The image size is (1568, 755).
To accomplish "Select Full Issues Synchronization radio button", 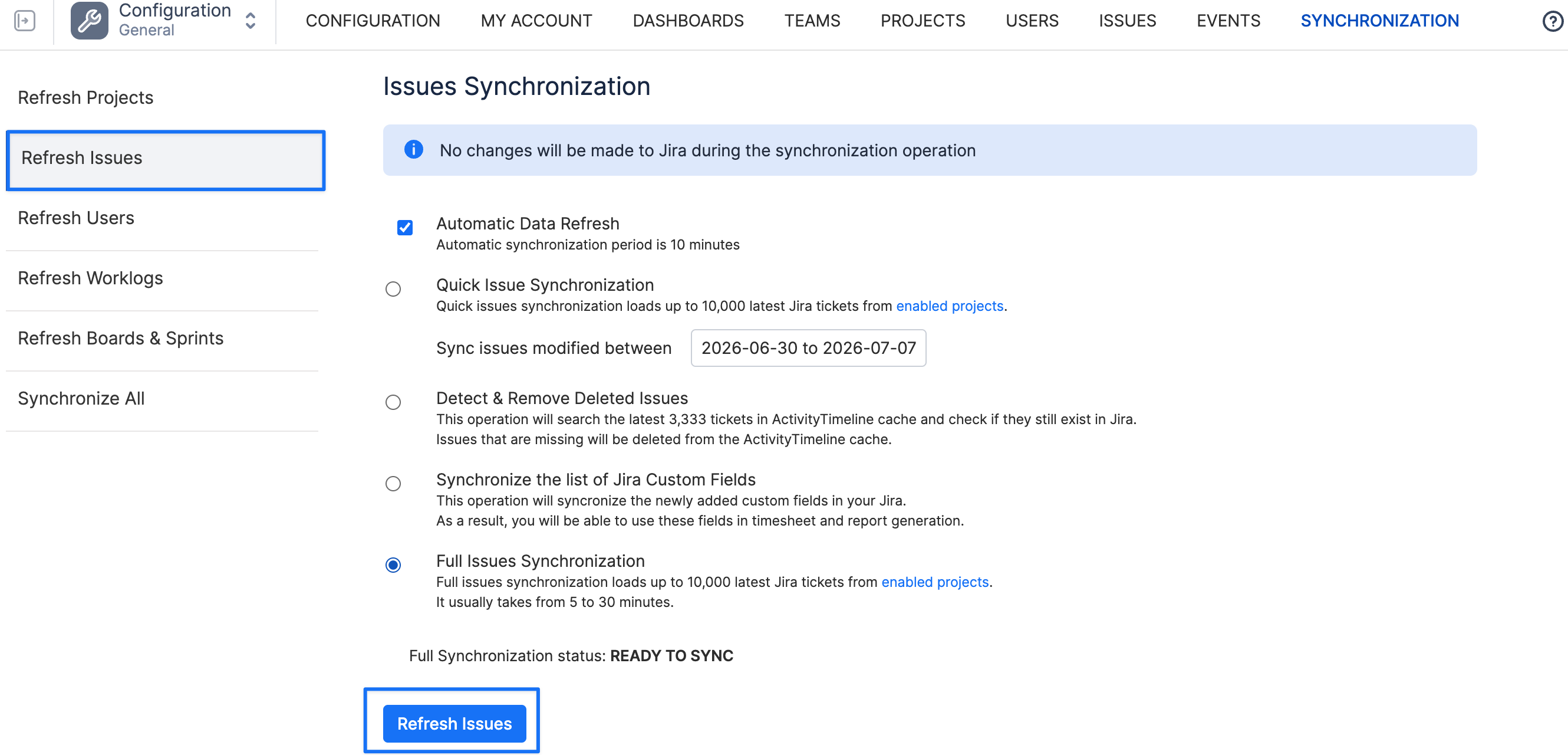I will 393,565.
